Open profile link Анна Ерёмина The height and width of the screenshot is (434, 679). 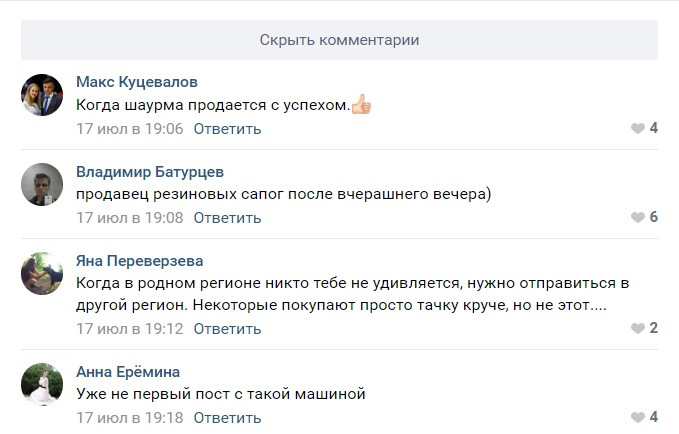point(128,372)
